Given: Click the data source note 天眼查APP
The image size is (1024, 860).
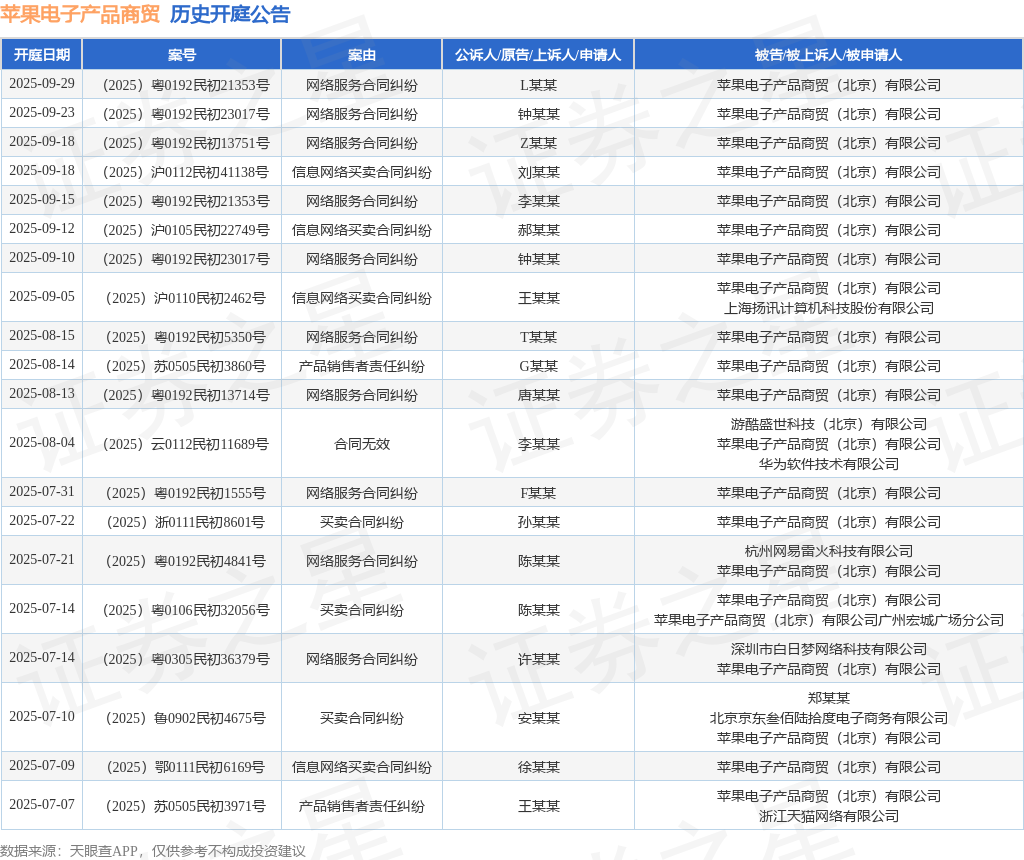Looking at the screenshot, I should (x=104, y=851).
